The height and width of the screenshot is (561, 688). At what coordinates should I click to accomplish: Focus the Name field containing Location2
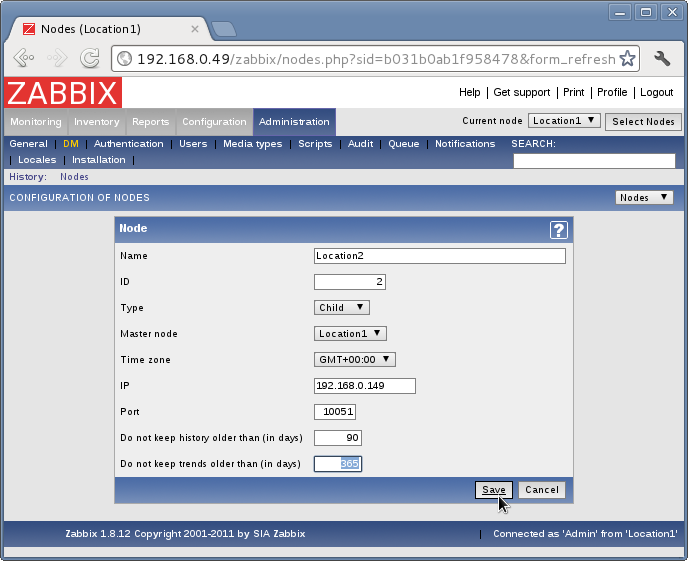pos(440,256)
